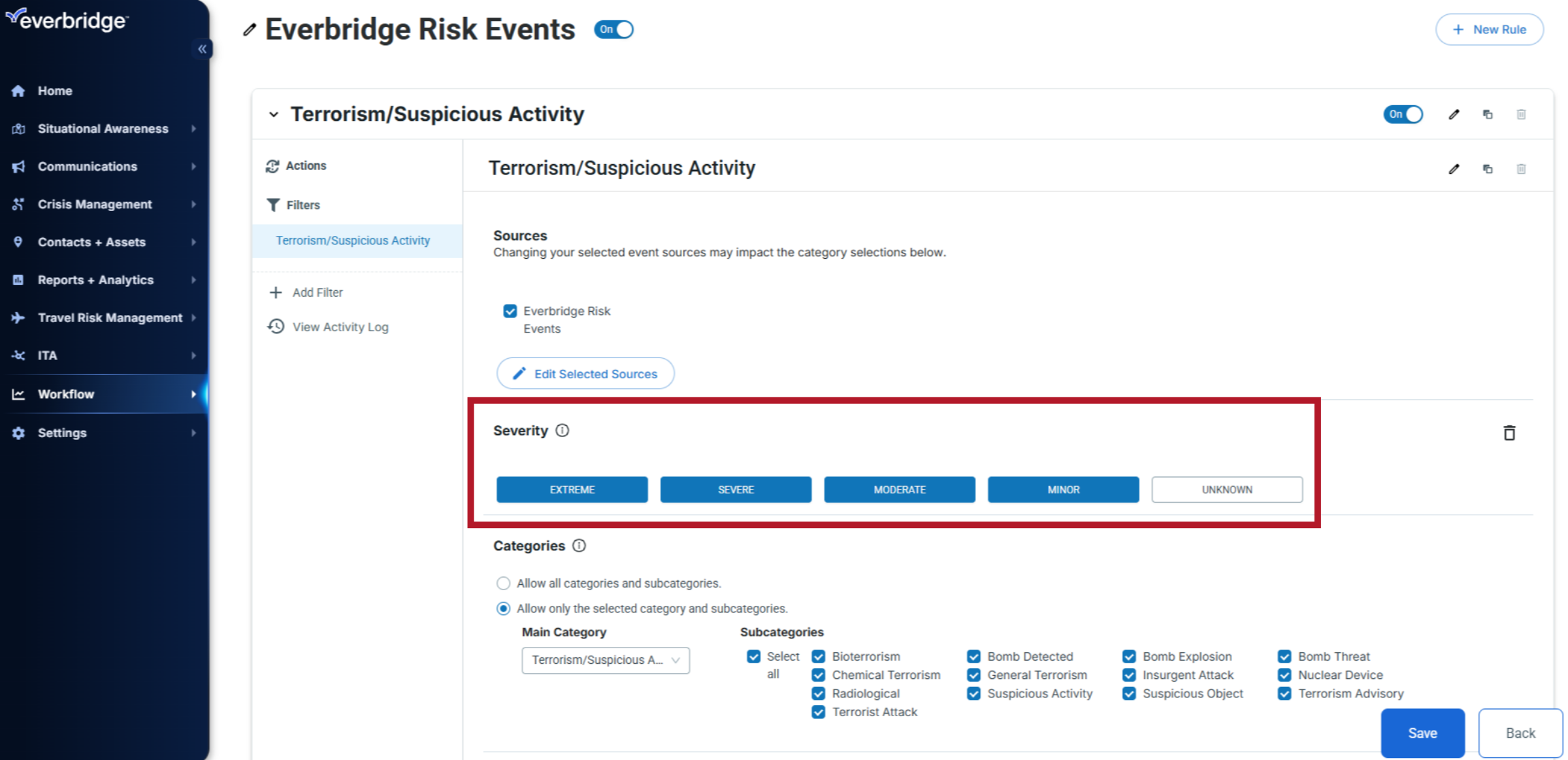Open Reports + Analytics in sidebar
Screen dimensions: 1568x760
point(95,280)
